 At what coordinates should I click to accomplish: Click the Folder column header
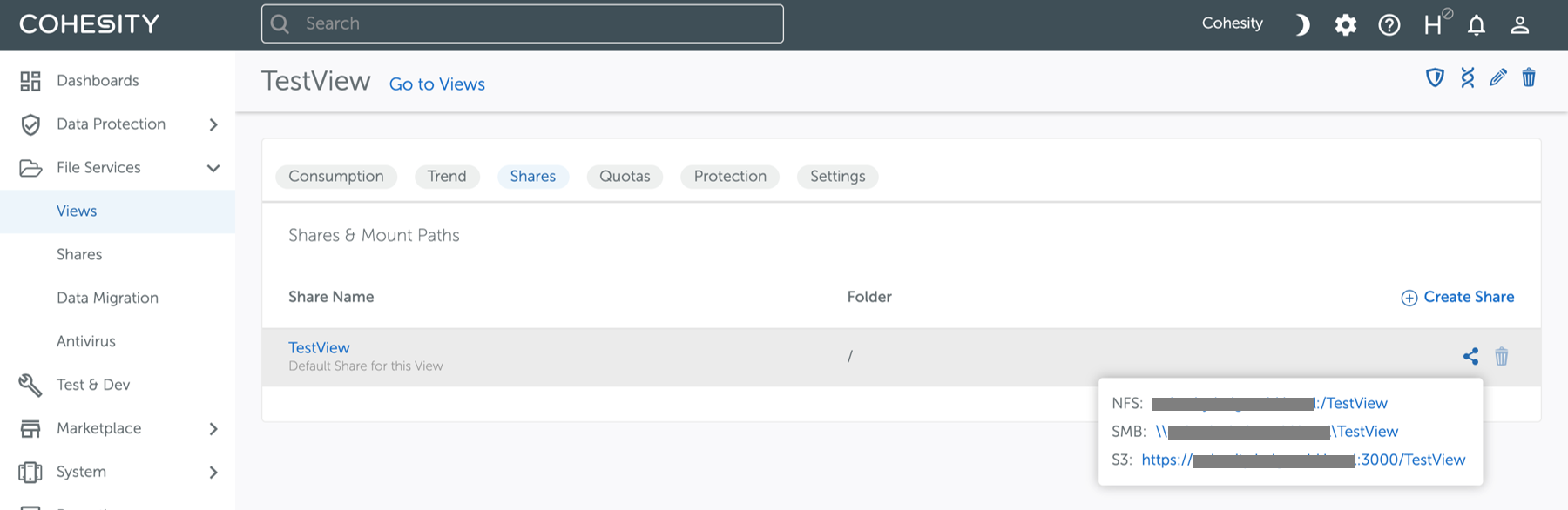point(869,297)
